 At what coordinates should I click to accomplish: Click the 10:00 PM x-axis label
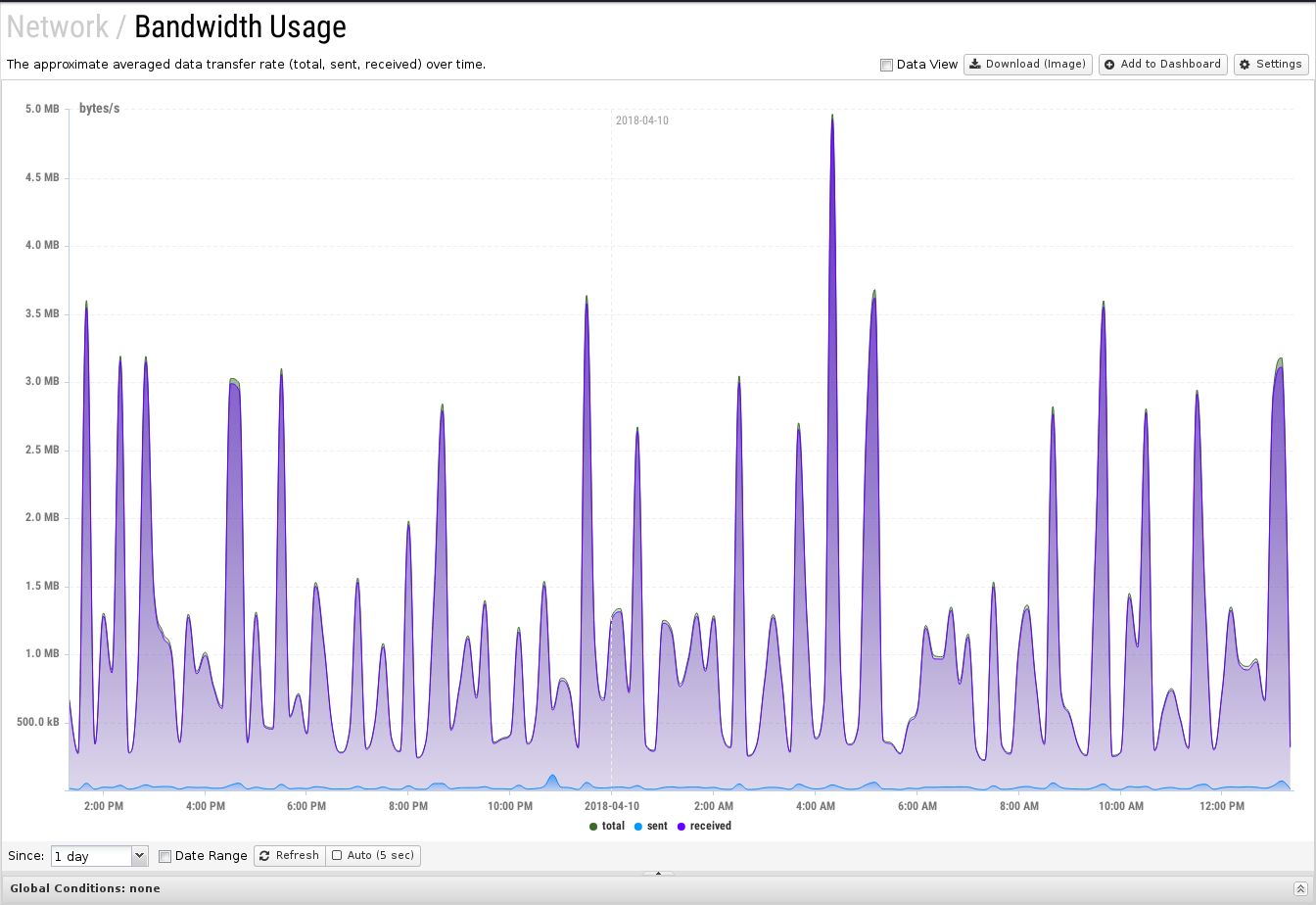(x=510, y=807)
